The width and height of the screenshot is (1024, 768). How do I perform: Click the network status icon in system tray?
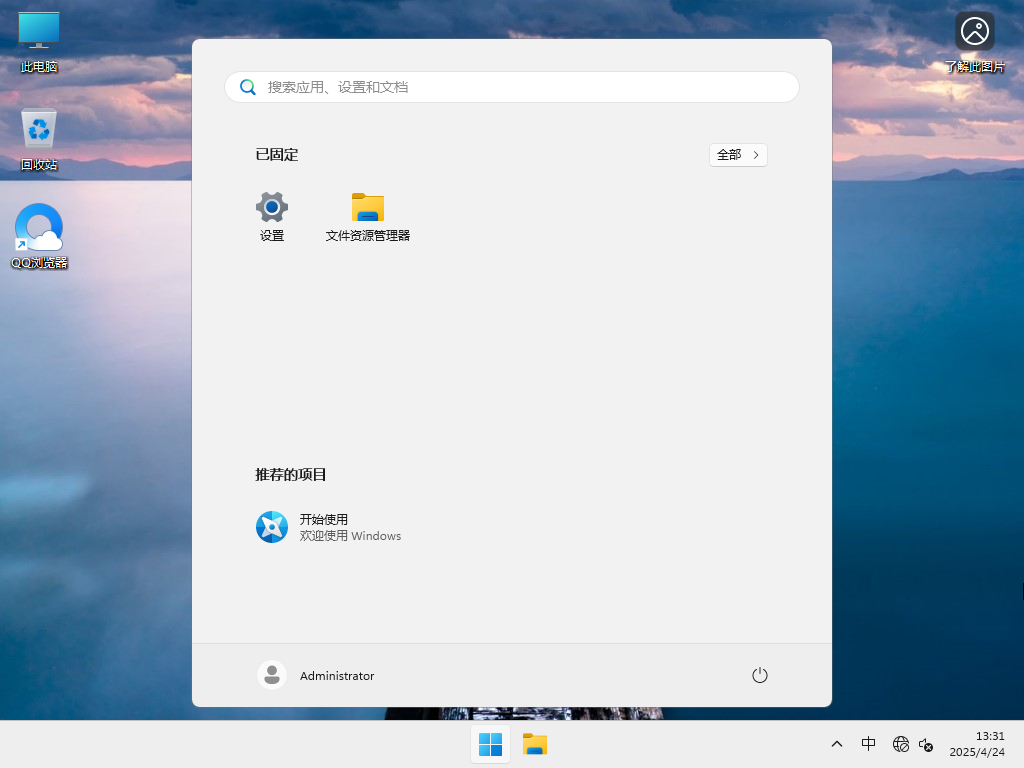(x=900, y=744)
